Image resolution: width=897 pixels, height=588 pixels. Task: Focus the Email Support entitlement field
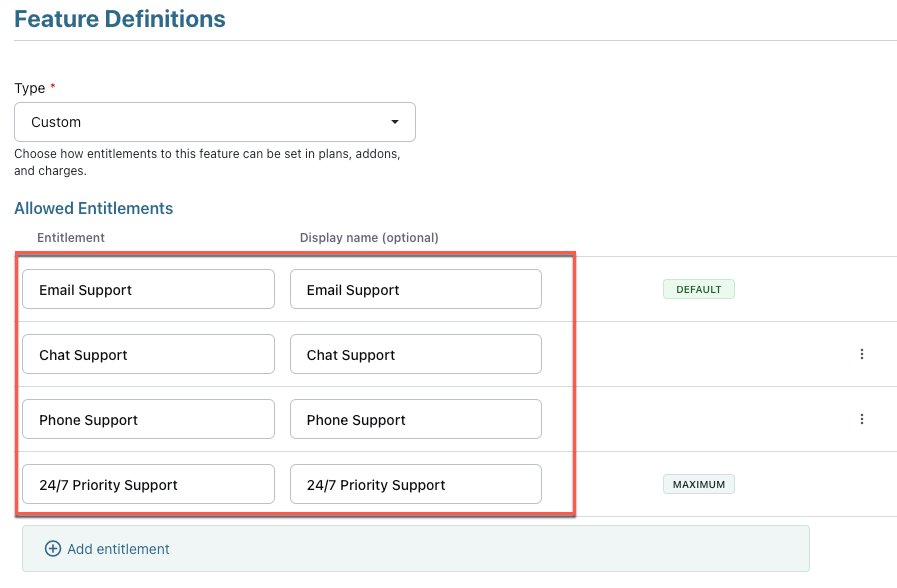148,290
